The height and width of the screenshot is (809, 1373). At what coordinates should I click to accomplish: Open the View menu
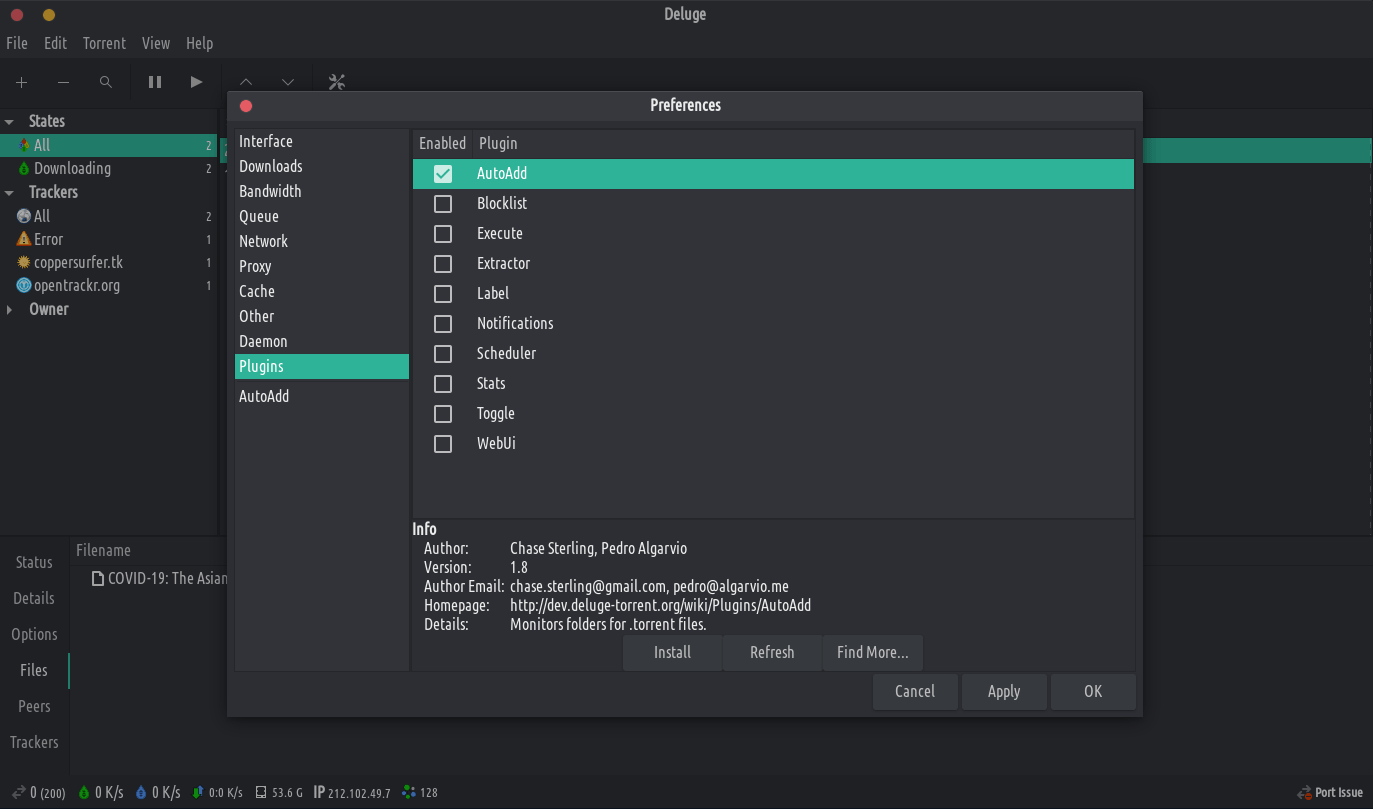pos(156,43)
